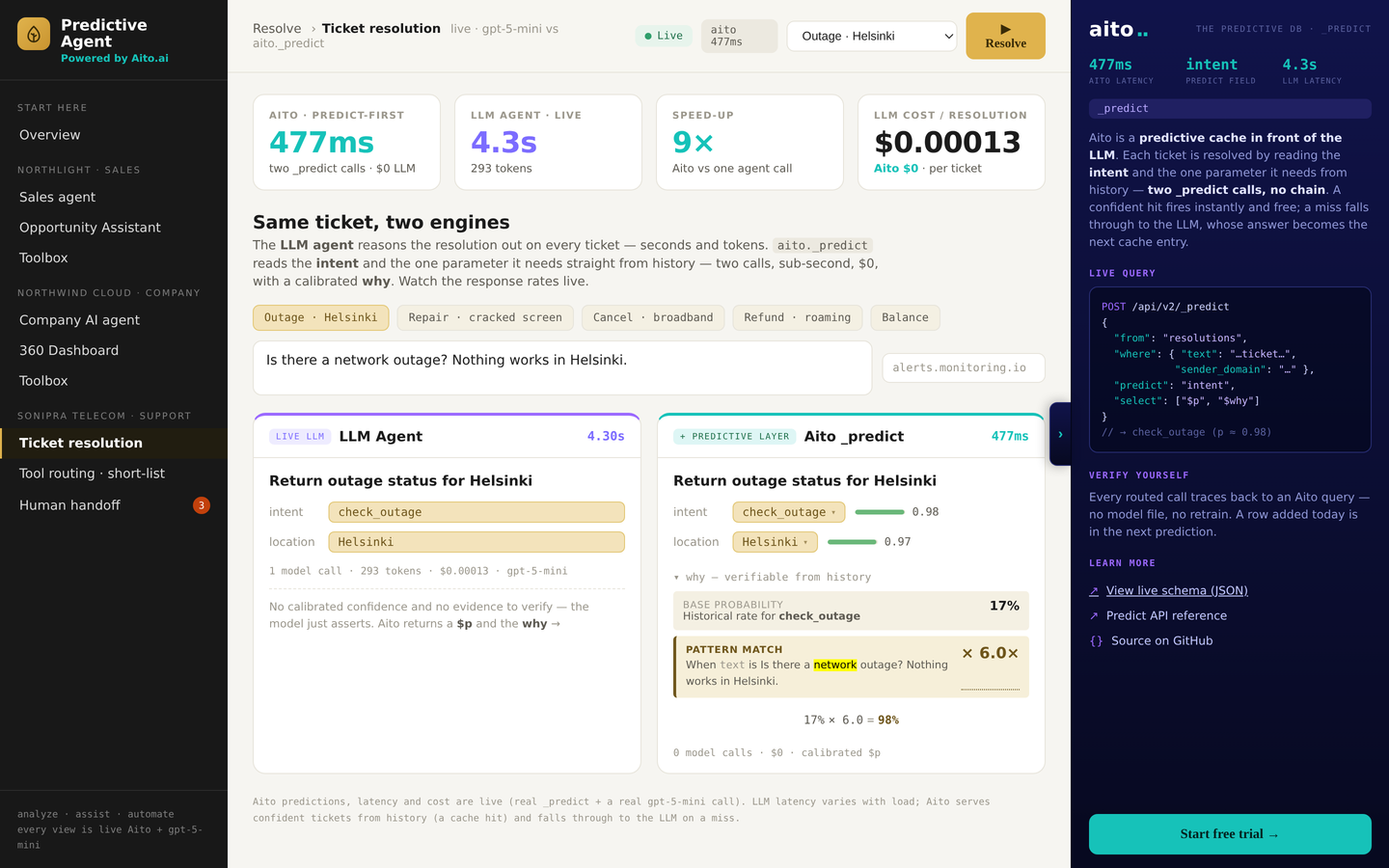Click the Resolve play button
This screenshot has width=1389, height=868.
[x=1005, y=36]
